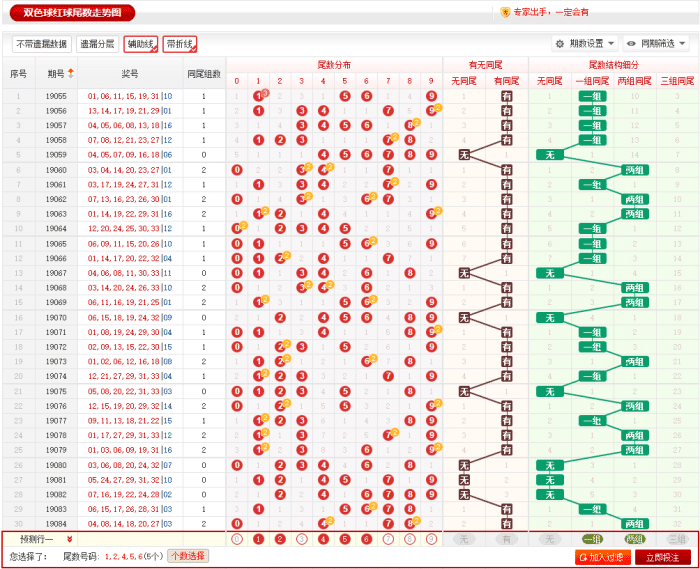Click red ball 0 in row 19060
This screenshot has height=569, width=700.
click(237, 170)
